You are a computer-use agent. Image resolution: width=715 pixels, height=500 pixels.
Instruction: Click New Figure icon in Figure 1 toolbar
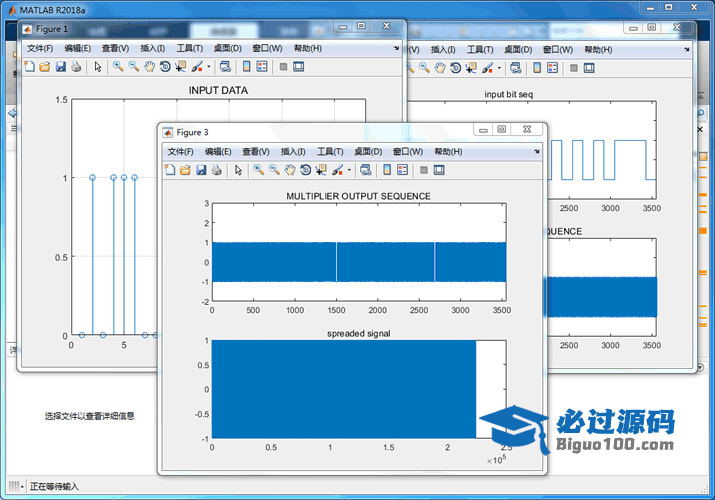click(x=30, y=67)
